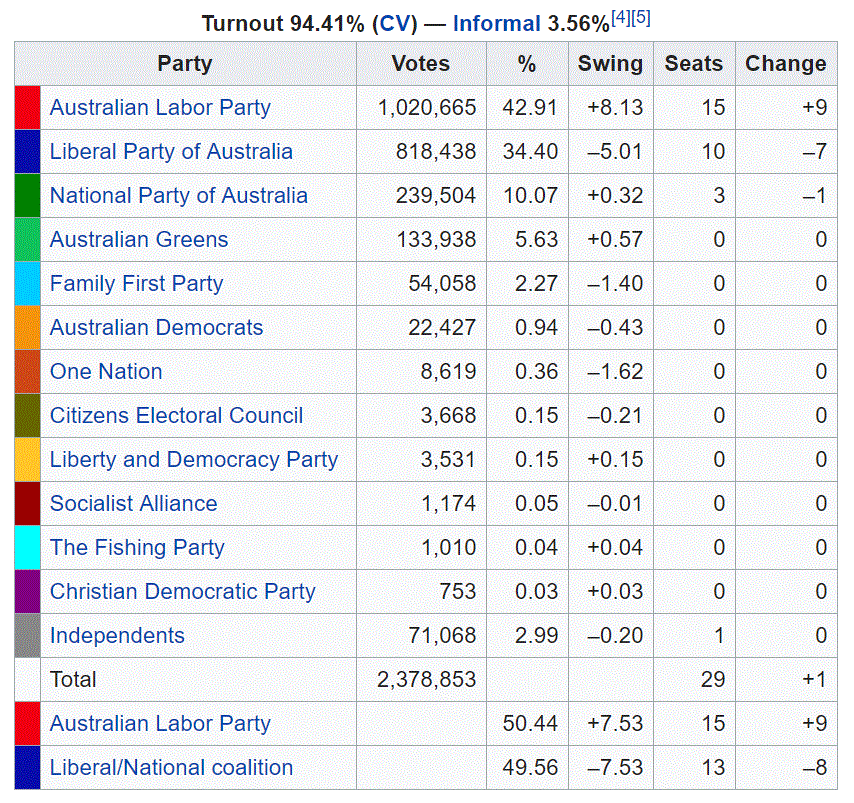Open The Fishing Party link
Viewport: 854px width, 803px height.
137,548
